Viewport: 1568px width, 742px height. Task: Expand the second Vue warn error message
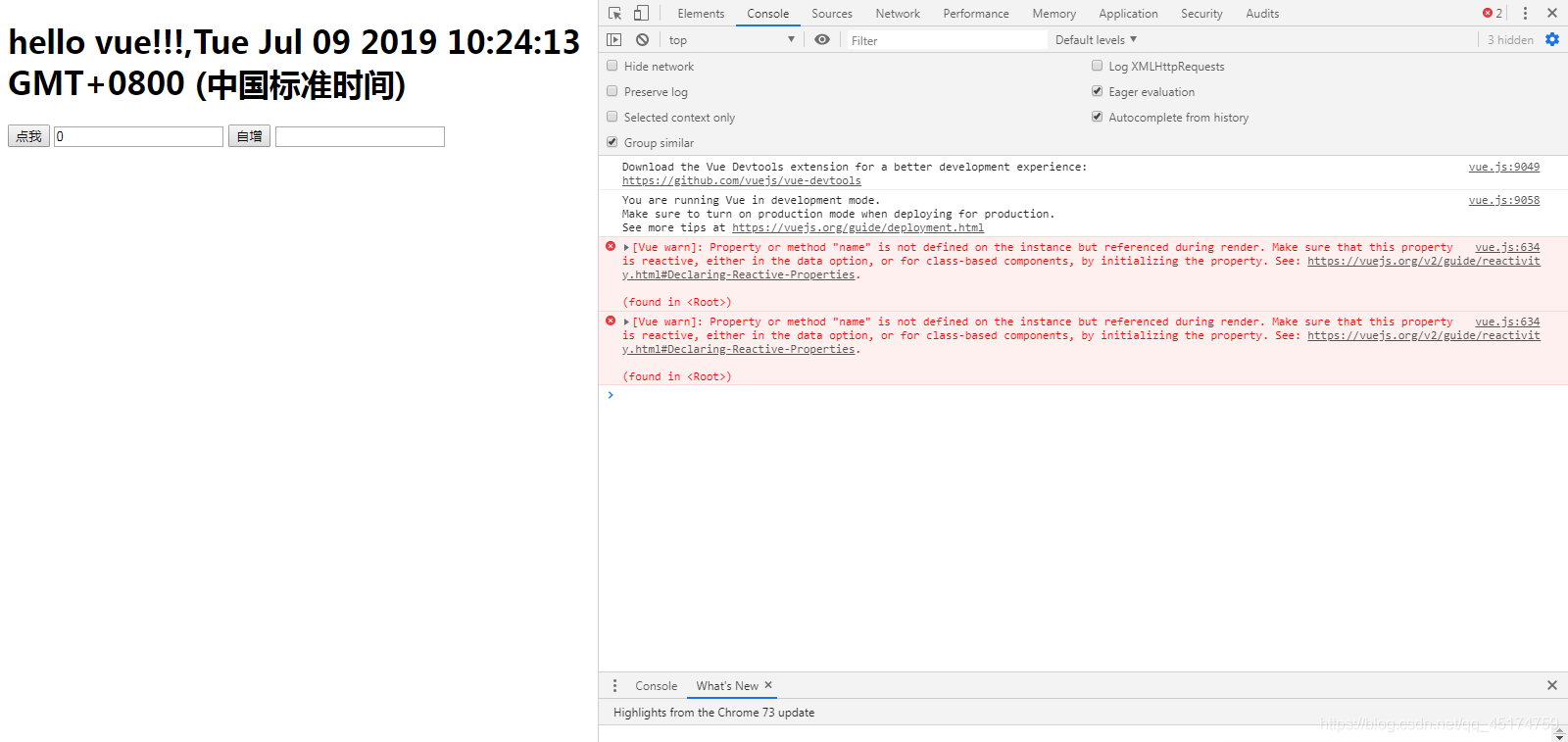click(x=626, y=322)
